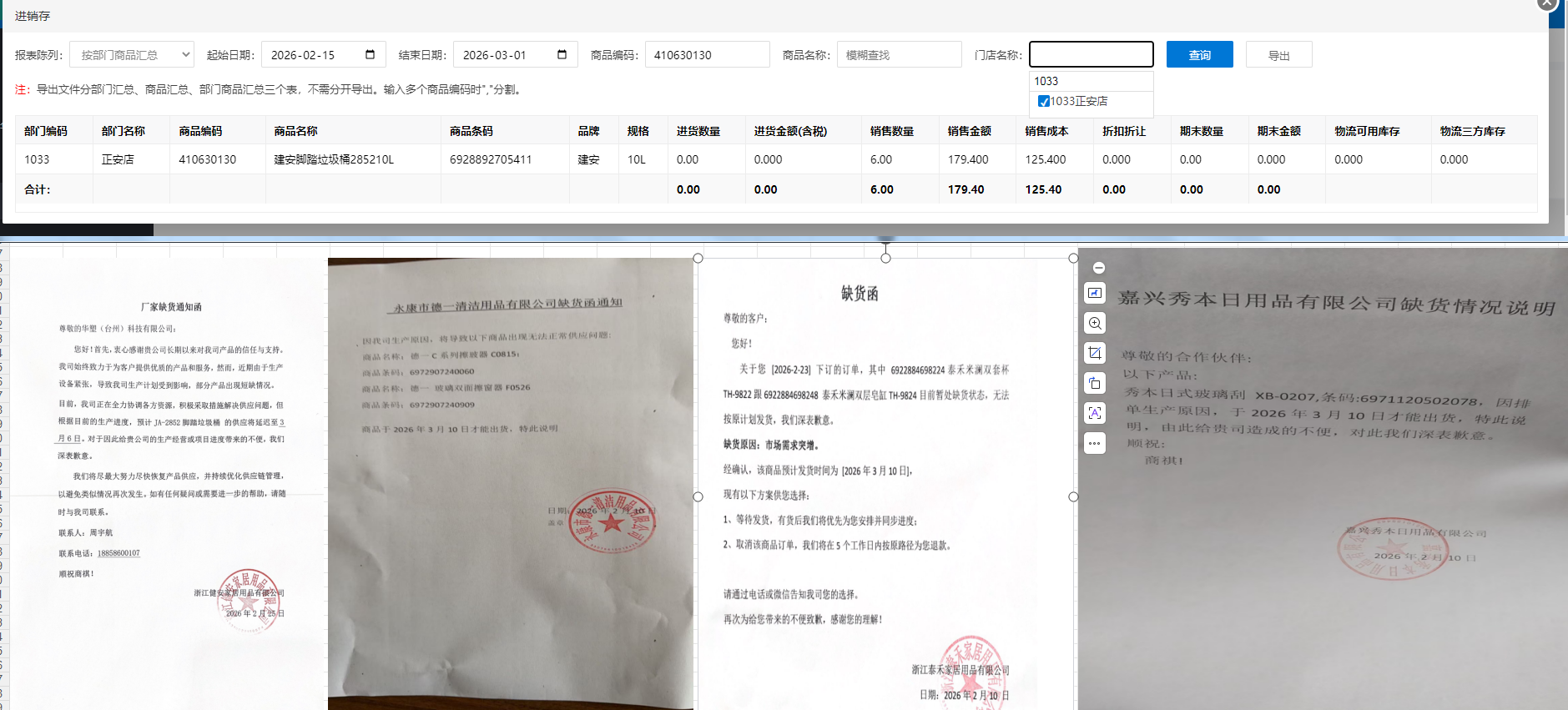Uncheck the 1033正安店 store checkbox
The width and height of the screenshot is (1568, 710).
click(x=1043, y=102)
